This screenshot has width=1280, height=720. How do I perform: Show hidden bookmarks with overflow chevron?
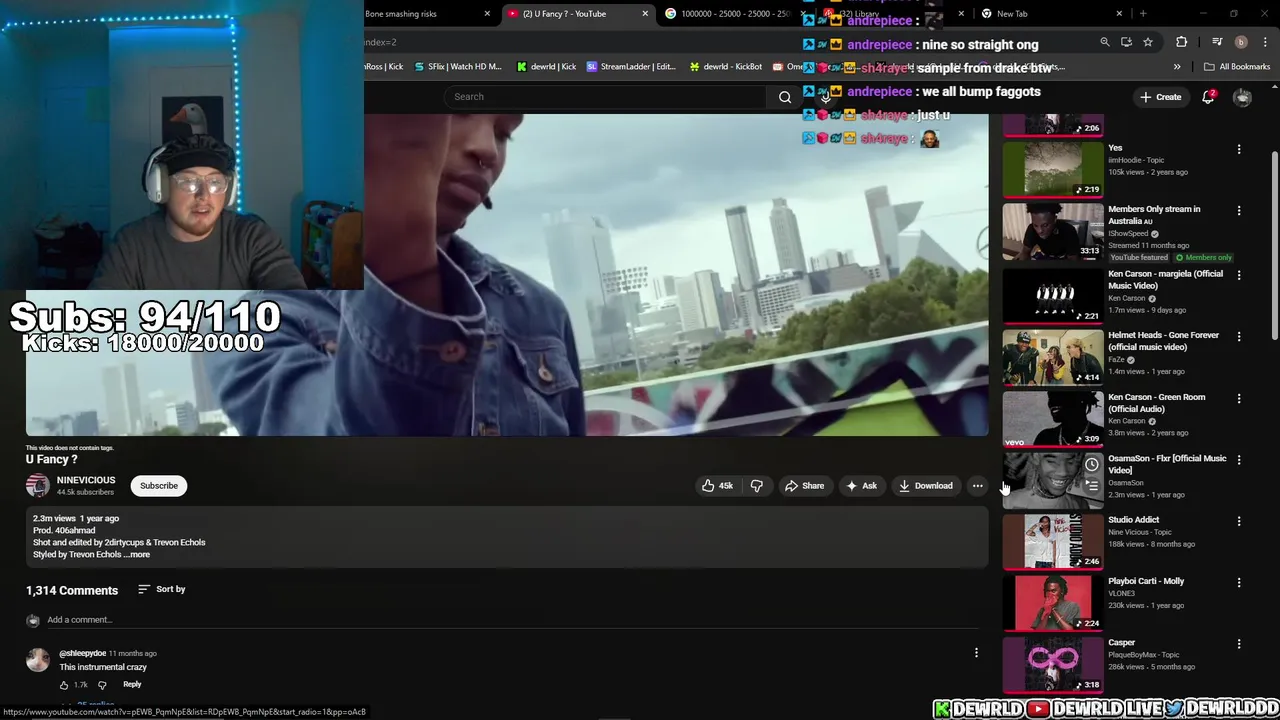1177,67
